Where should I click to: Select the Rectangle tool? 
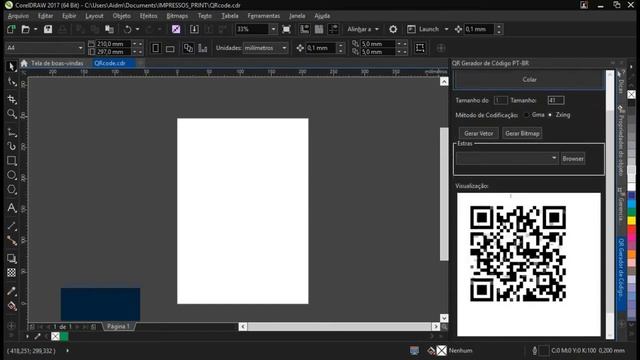click(x=11, y=161)
